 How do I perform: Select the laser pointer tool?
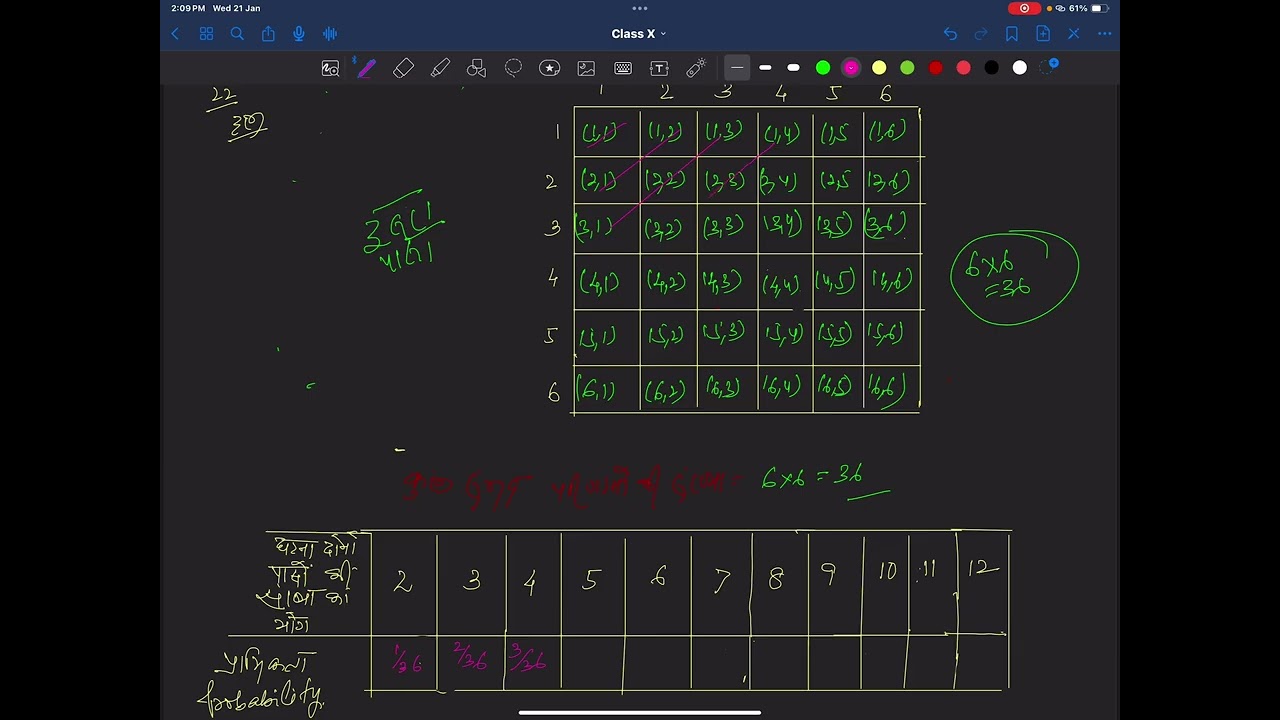(x=696, y=68)
